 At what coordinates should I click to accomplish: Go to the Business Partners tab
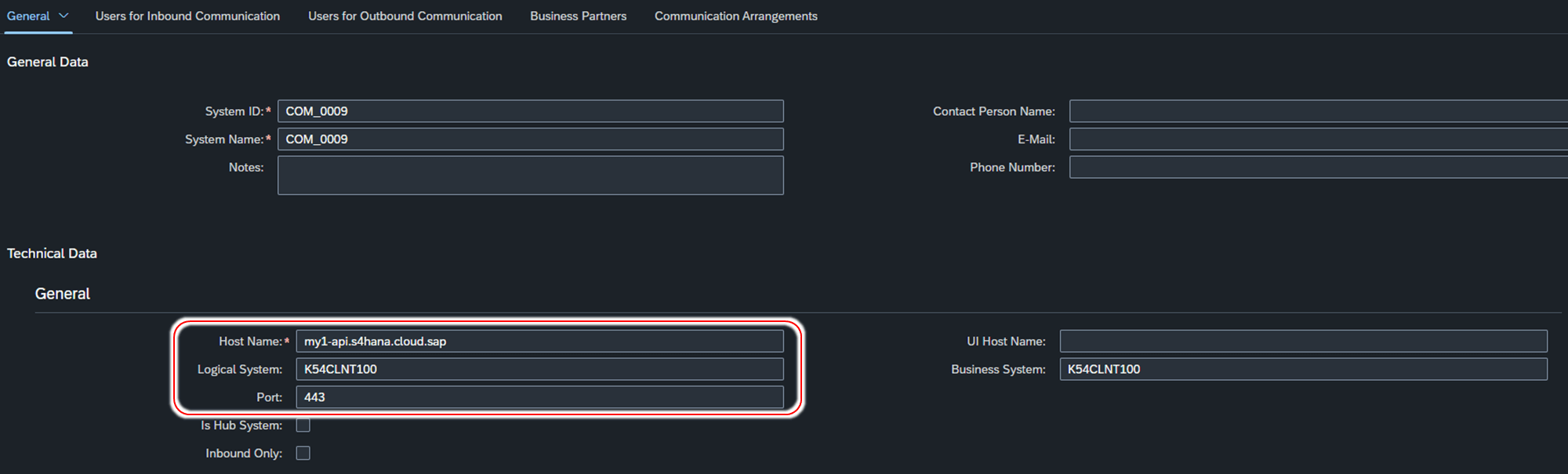[578, 16]
